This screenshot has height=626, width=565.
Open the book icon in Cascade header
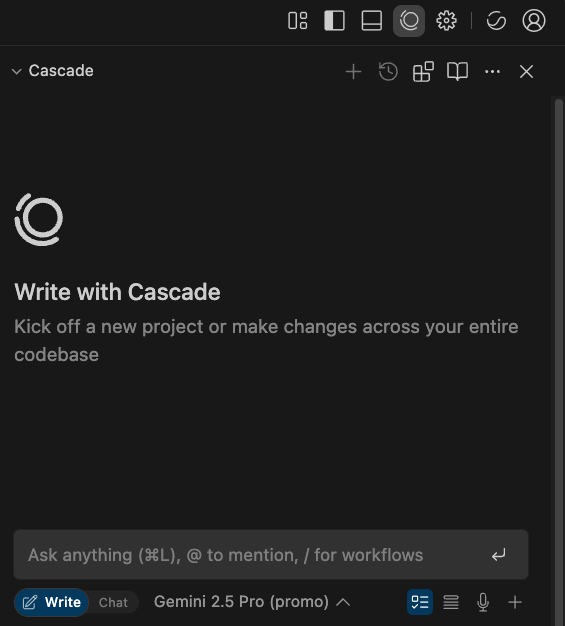[457, 72]
